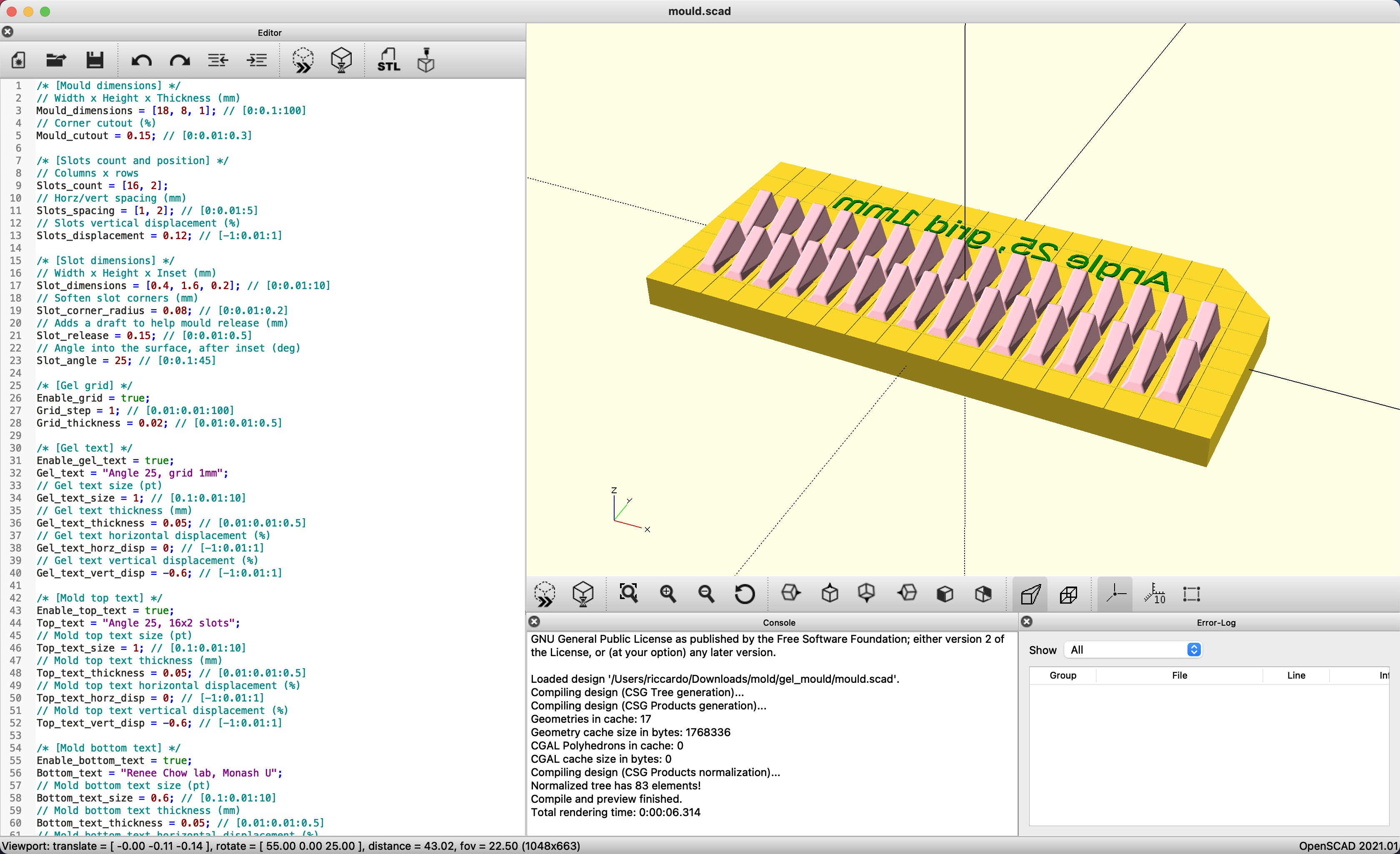1400x854 pixels.
Task: Send design to 3D printer icon
Action: (425, 60)
